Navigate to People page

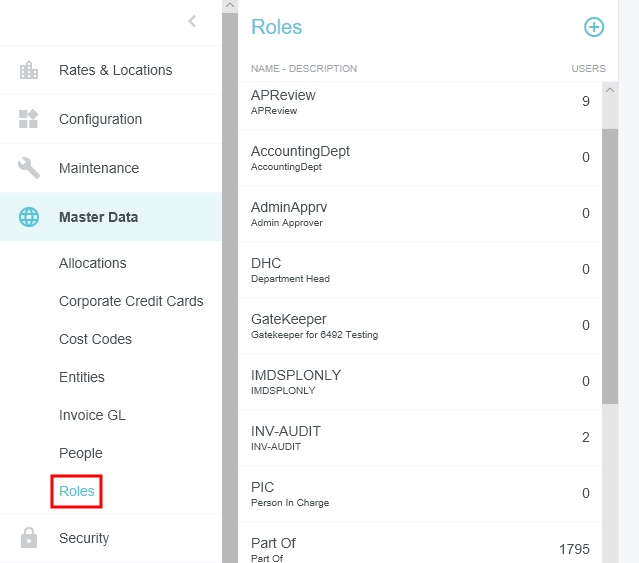coord(81,453)
